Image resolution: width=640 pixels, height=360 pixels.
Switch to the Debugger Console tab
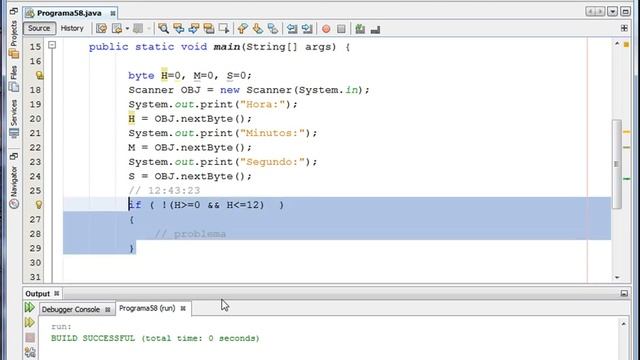(x=71, y=309)
